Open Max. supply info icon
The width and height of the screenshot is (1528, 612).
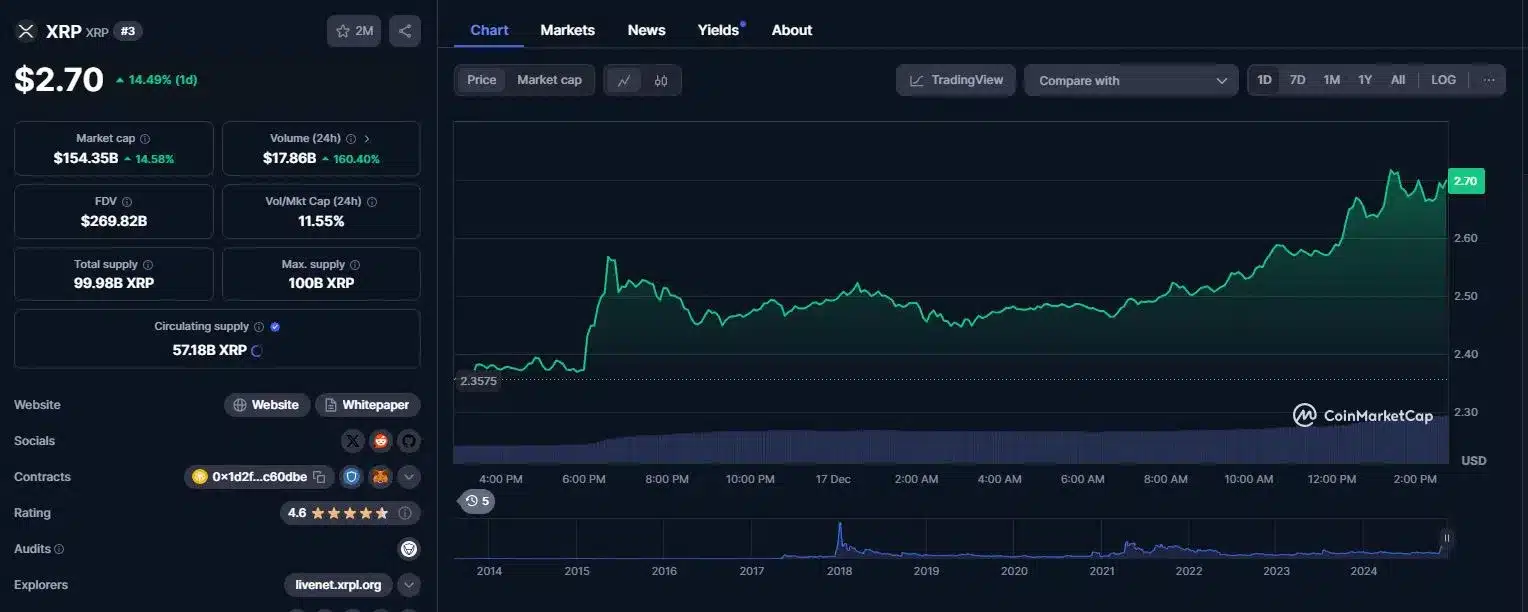point(355,265)
